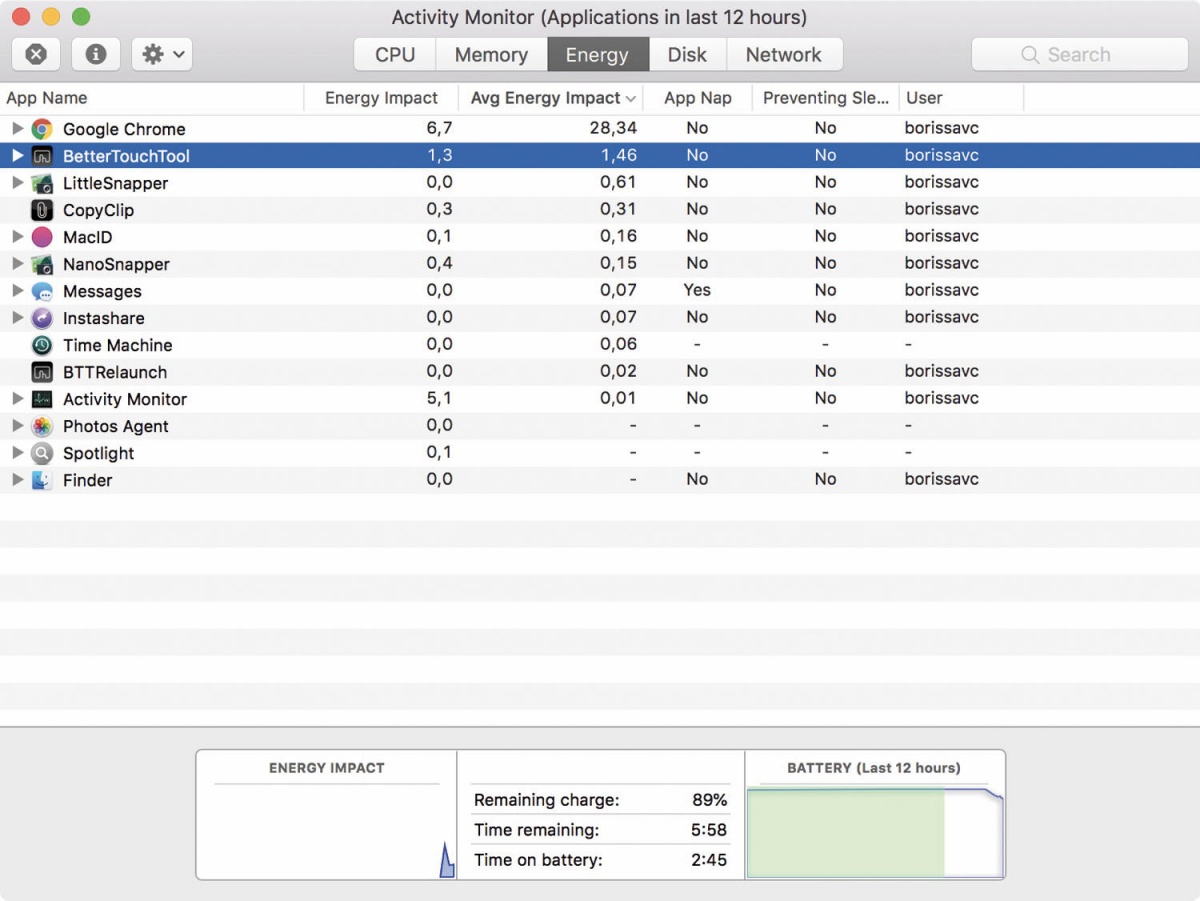Sort by Preventing Sleep column header
The width and height of the screenshot is (1200, 901).
coord(825,98)
